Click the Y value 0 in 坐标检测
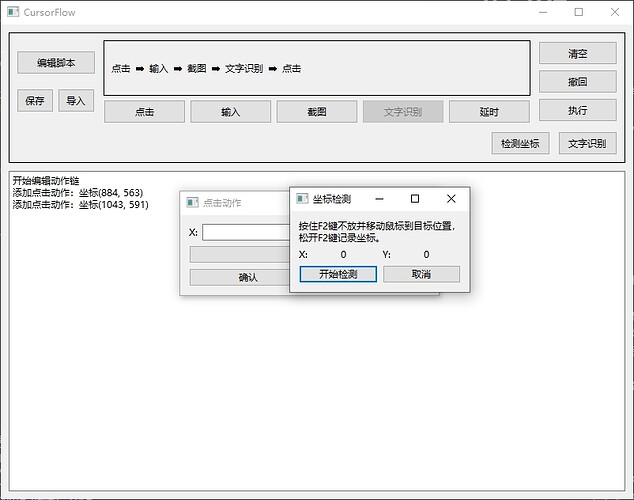This screenshot has height=500, width=634. 426,254
